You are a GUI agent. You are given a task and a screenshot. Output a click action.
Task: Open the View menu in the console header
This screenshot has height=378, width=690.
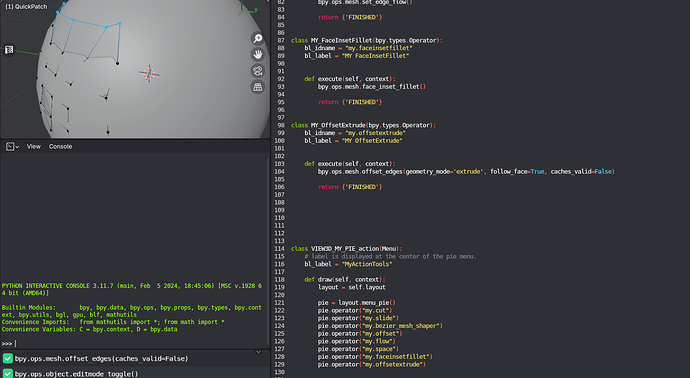pos(33,147)
